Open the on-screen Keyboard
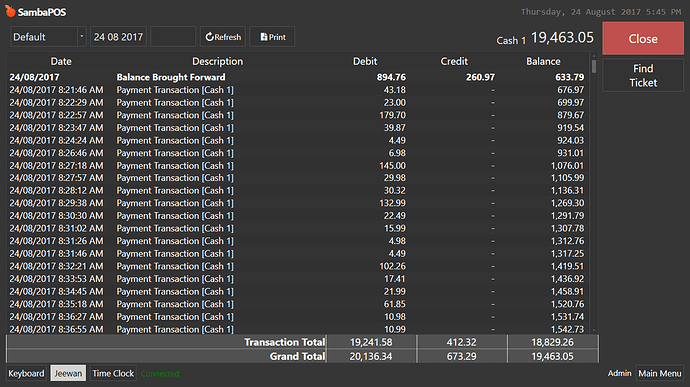Viewport: 690px width, 387px height. coord(26,373)
